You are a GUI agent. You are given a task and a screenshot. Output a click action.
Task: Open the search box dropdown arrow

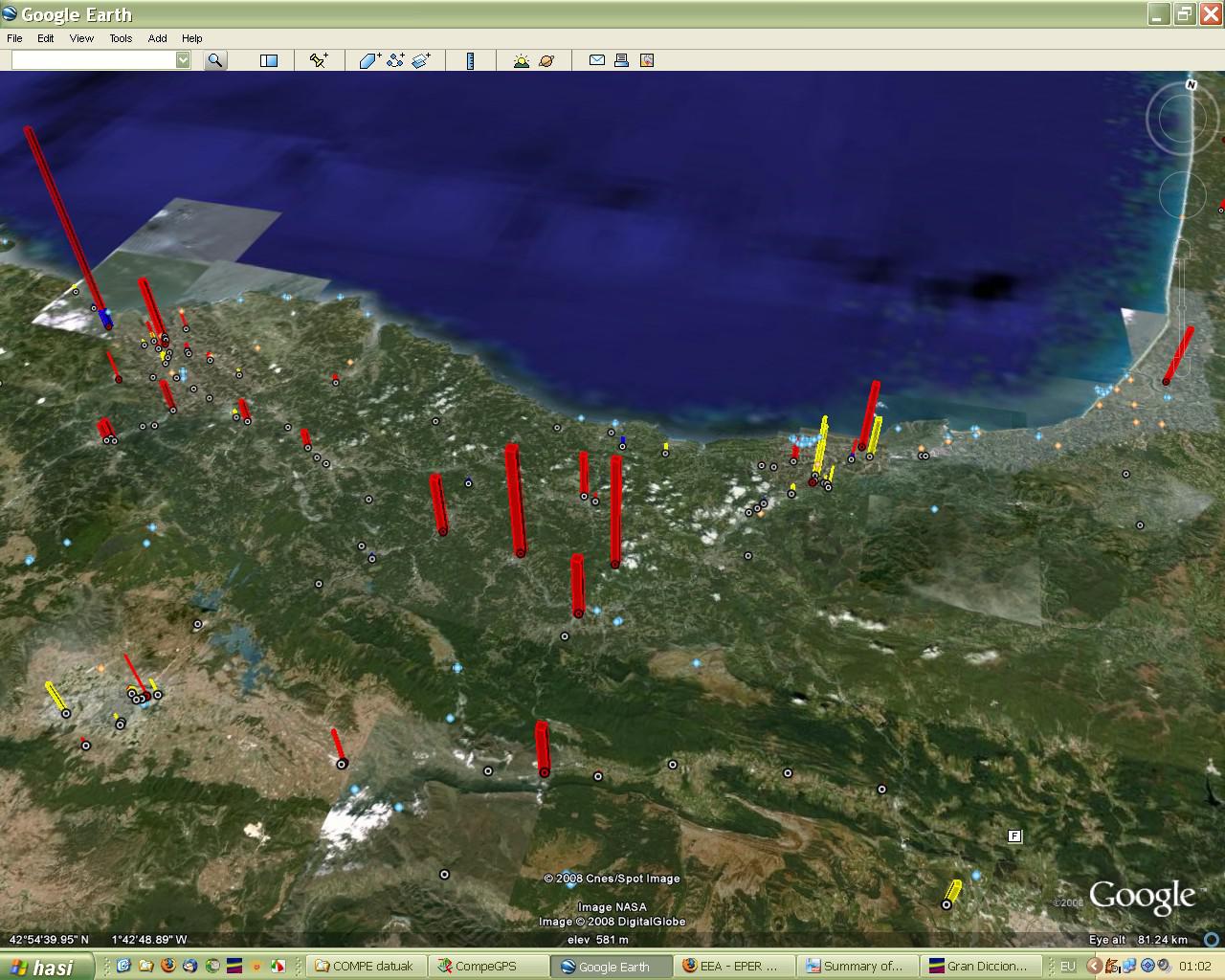coord(183,60)
